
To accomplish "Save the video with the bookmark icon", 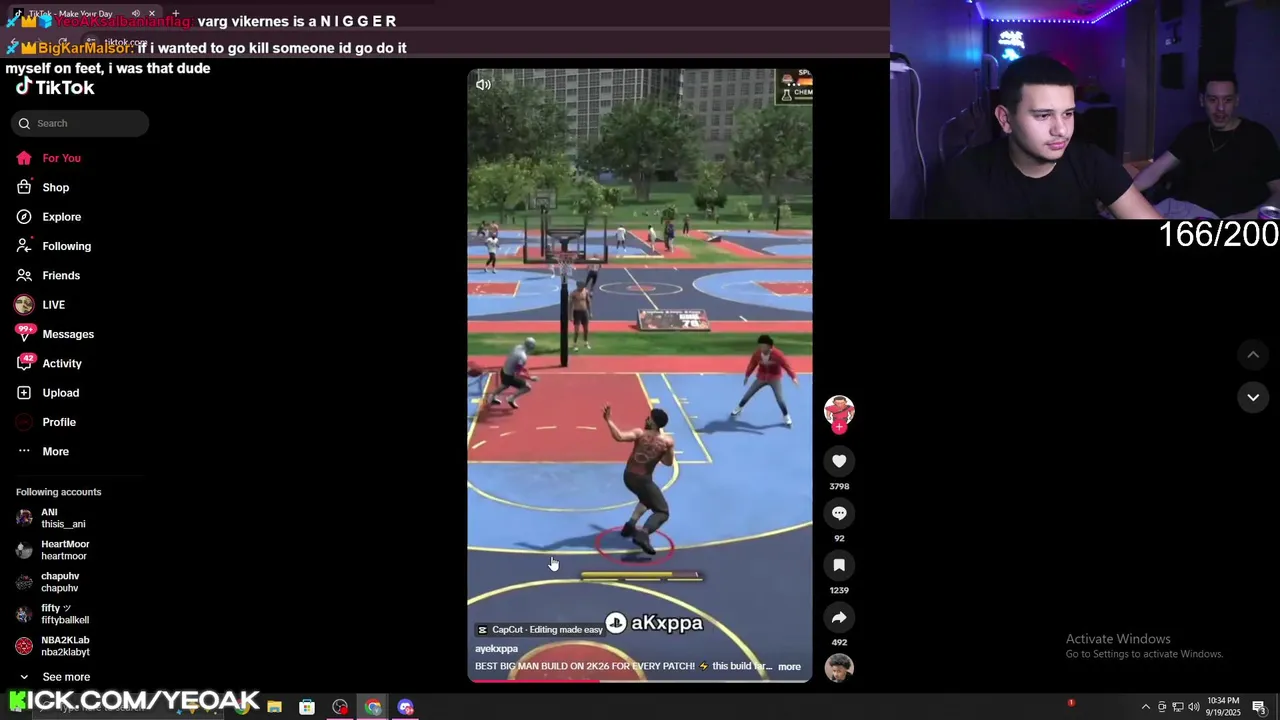I will click(839, 565).
